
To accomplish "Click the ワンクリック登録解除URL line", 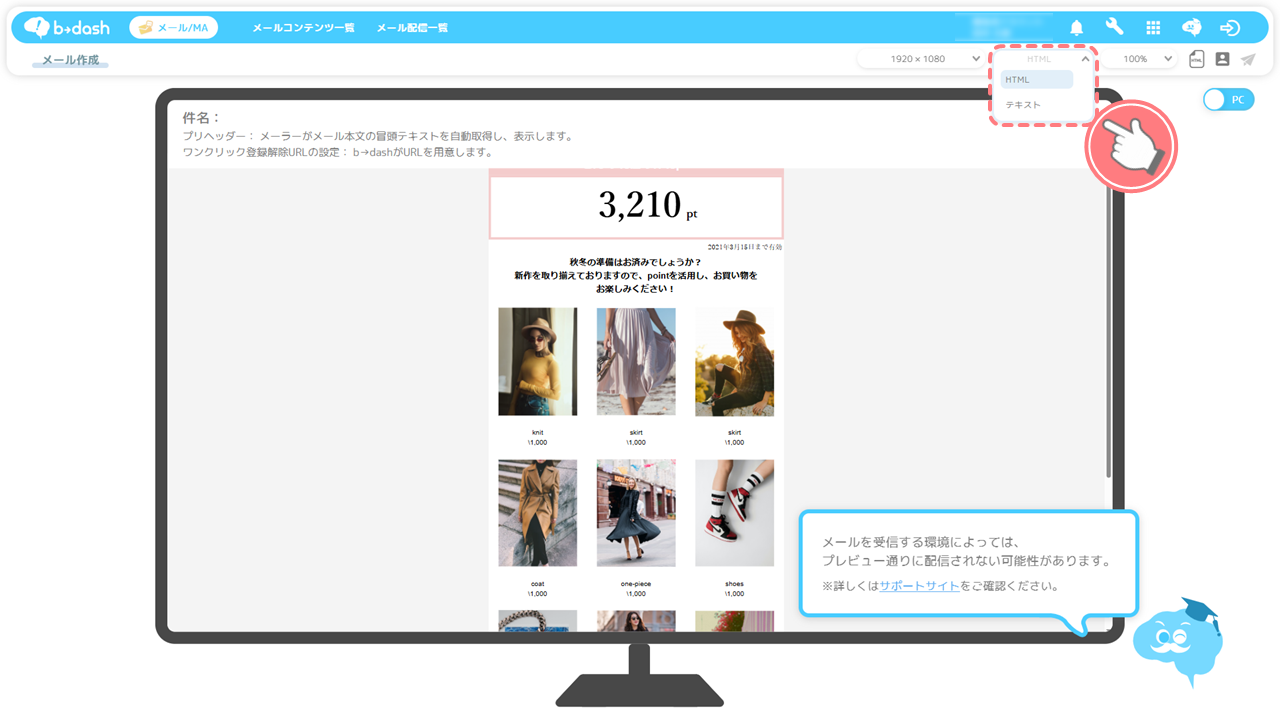I will click(338, 152).
